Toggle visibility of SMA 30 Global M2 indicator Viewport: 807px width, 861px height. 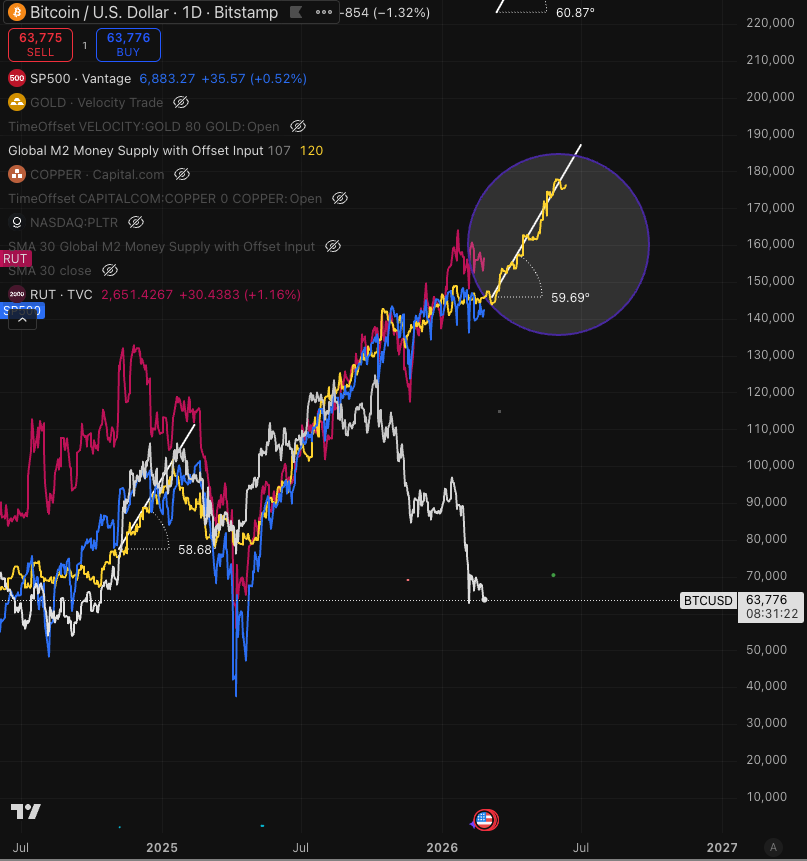tap(333, 247)
